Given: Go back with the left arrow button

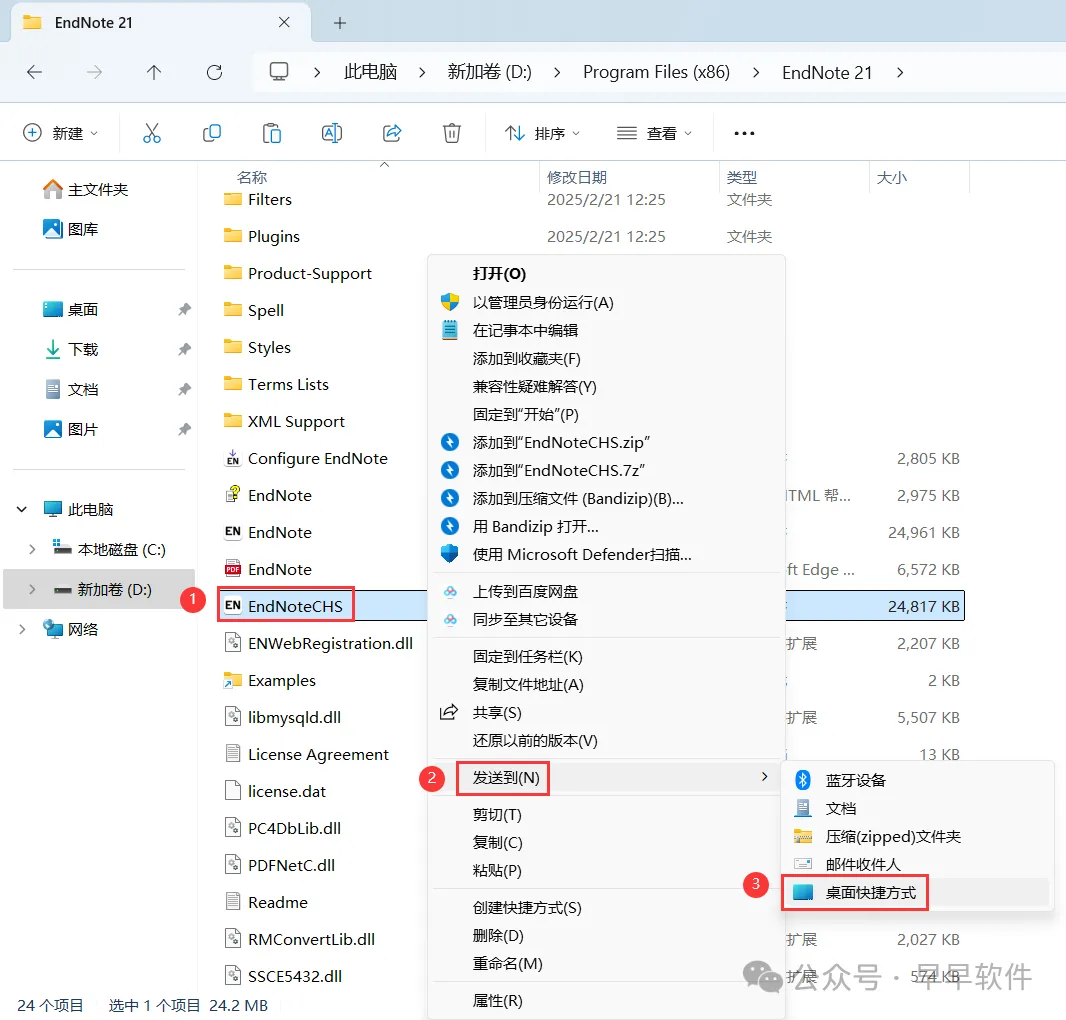Looking at the screenshot, I should coord(34,72).
